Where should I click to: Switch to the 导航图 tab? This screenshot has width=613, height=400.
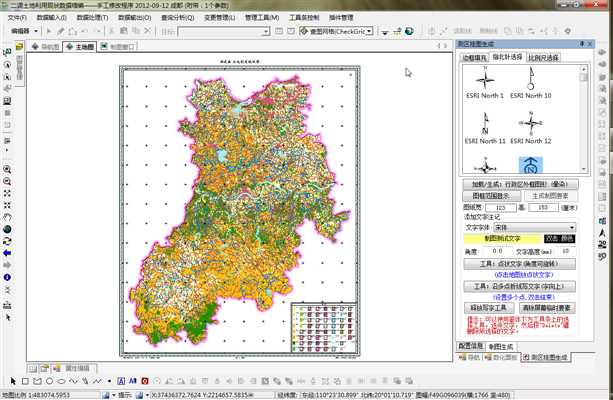(46, 47)
